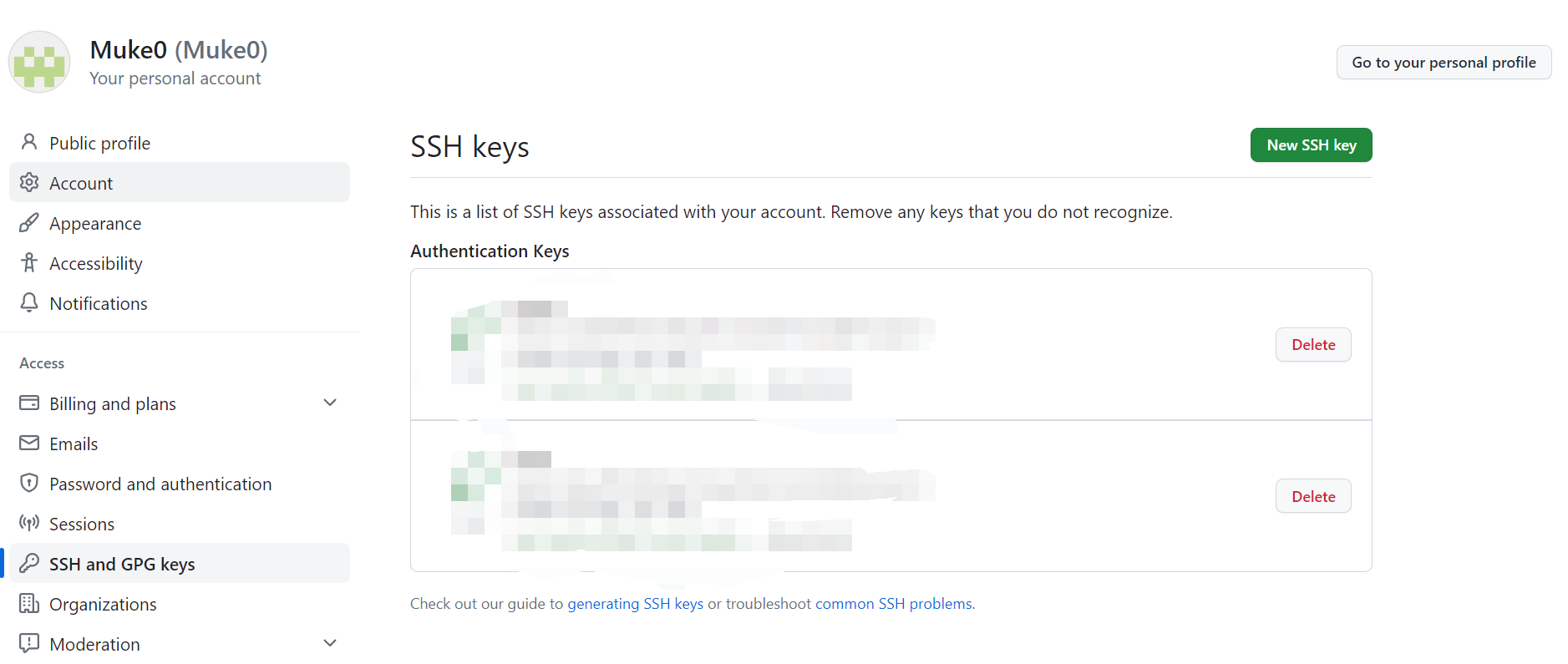Click the SSH and GPG keys key icon

coord(29,563)
